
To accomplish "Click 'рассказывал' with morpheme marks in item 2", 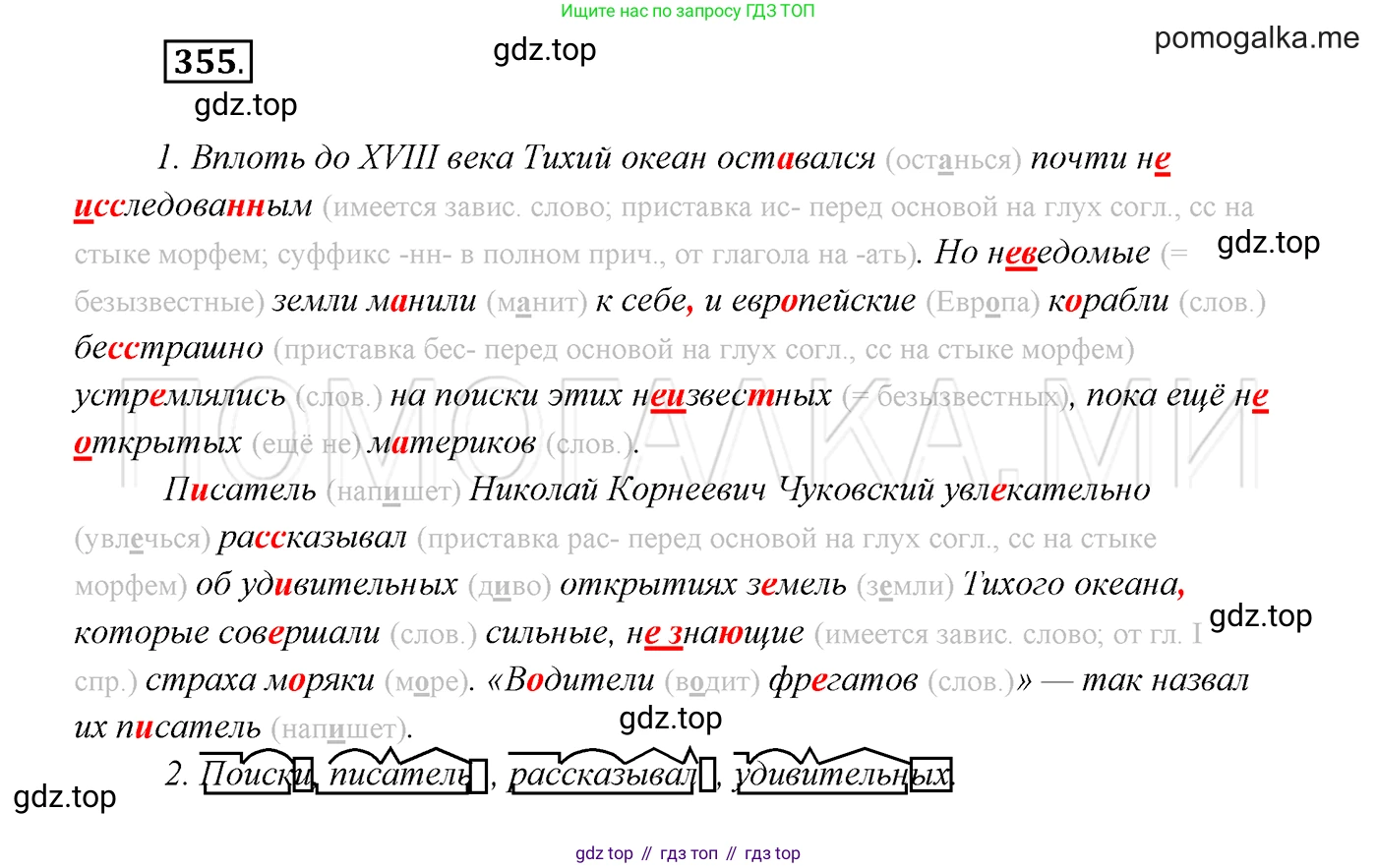I will point(612,775).
